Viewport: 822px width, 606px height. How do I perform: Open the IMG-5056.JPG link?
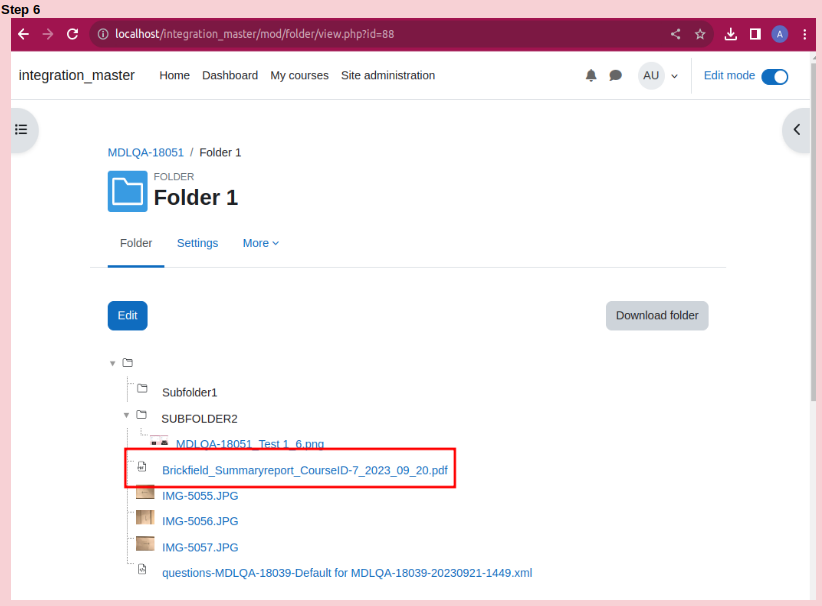pyautogui.click(x=200, y=521)
